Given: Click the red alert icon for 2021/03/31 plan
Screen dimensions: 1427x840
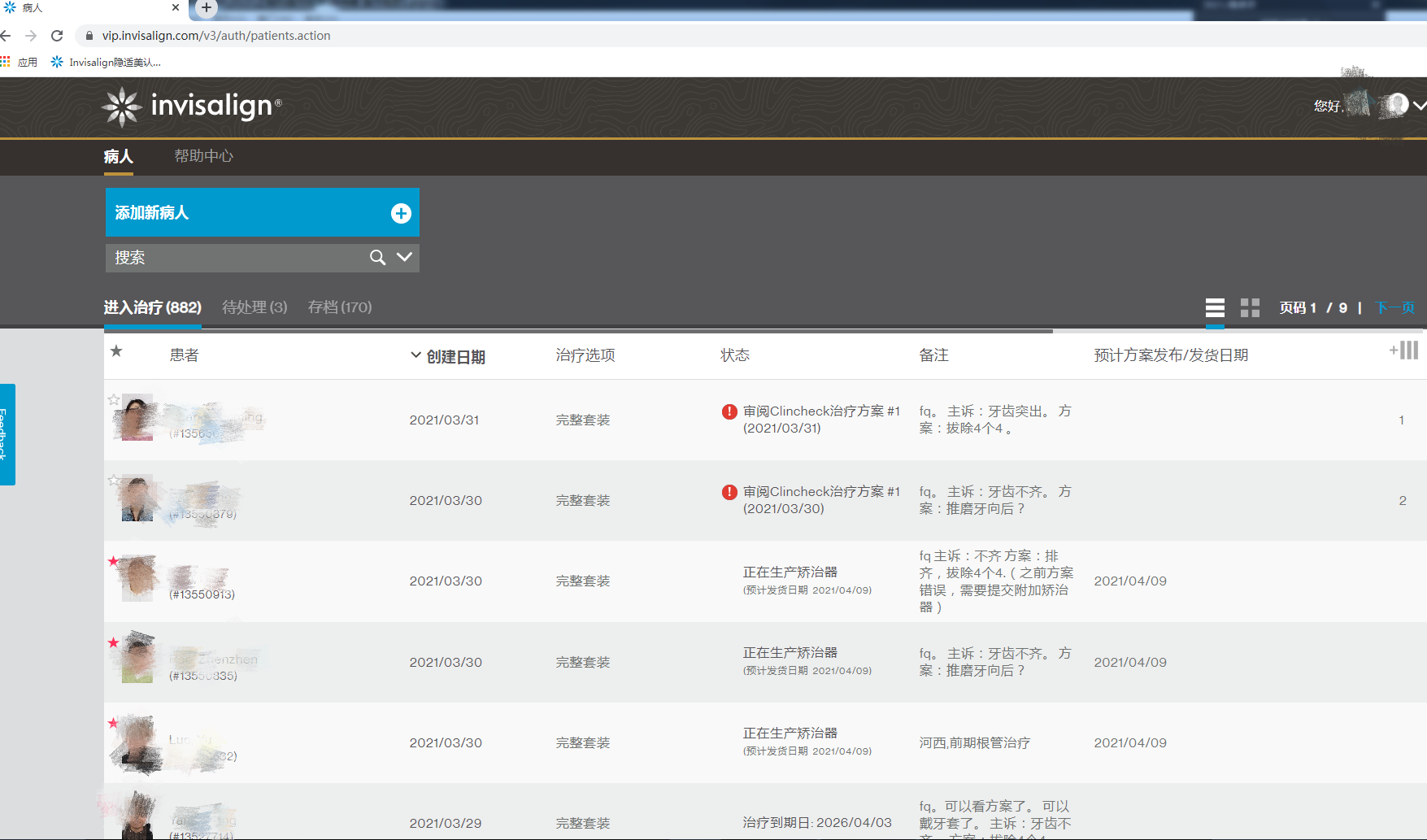Looking at the screenshot, I should tap(729, 411).
